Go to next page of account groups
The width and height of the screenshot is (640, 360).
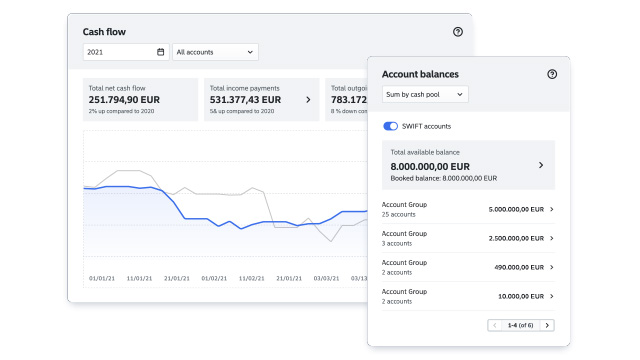pyautogui.click(x=547, y=325)
